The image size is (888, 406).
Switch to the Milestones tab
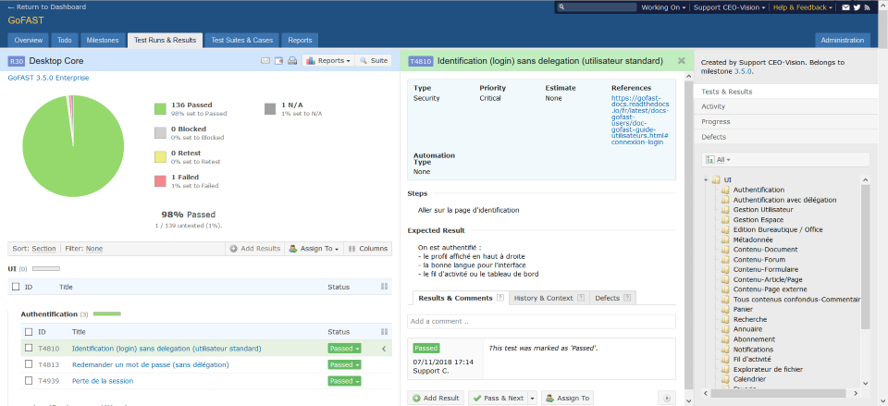click(103, 40)
